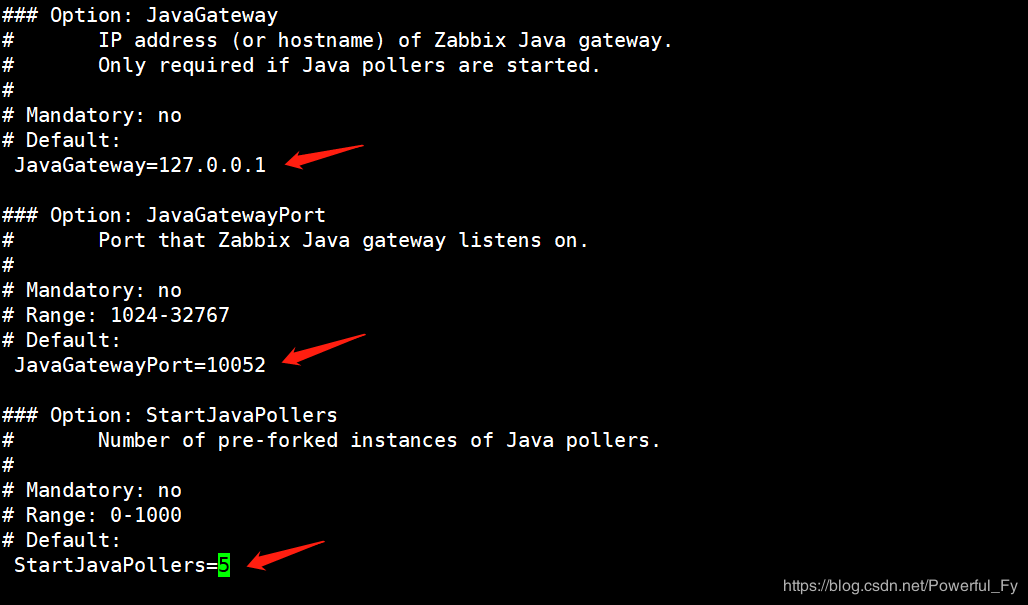The image size is (1028, 605).
Task: Click the red arrow pointing at JavaGateway value
Action: click(x=324, y=157)
